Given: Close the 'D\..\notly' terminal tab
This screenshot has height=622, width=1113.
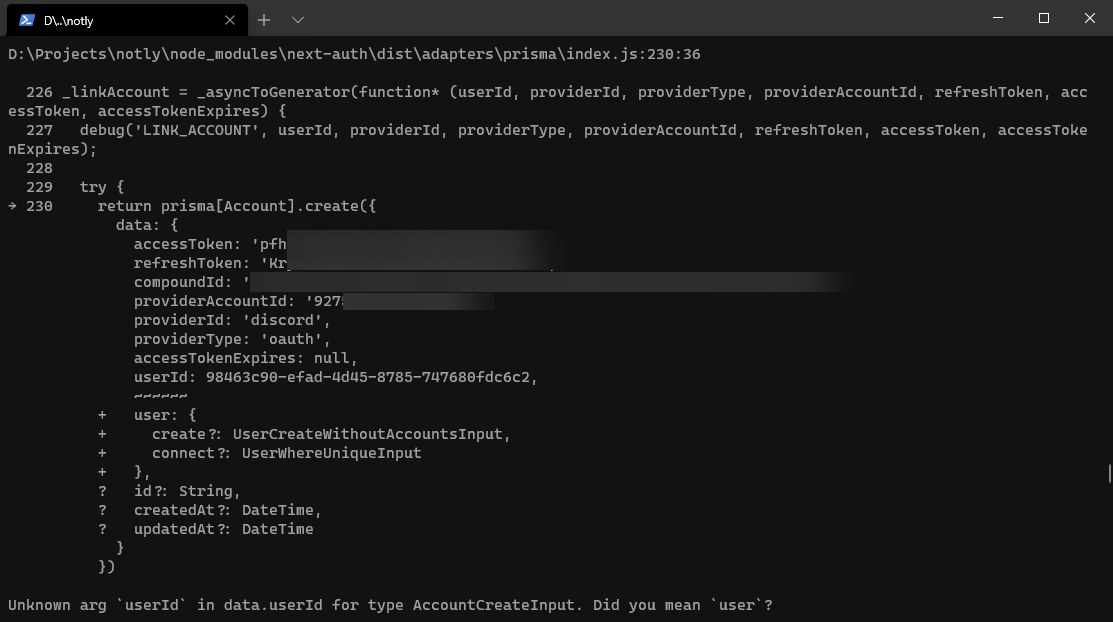Looking at the screenshot, I should click(229, 20).
